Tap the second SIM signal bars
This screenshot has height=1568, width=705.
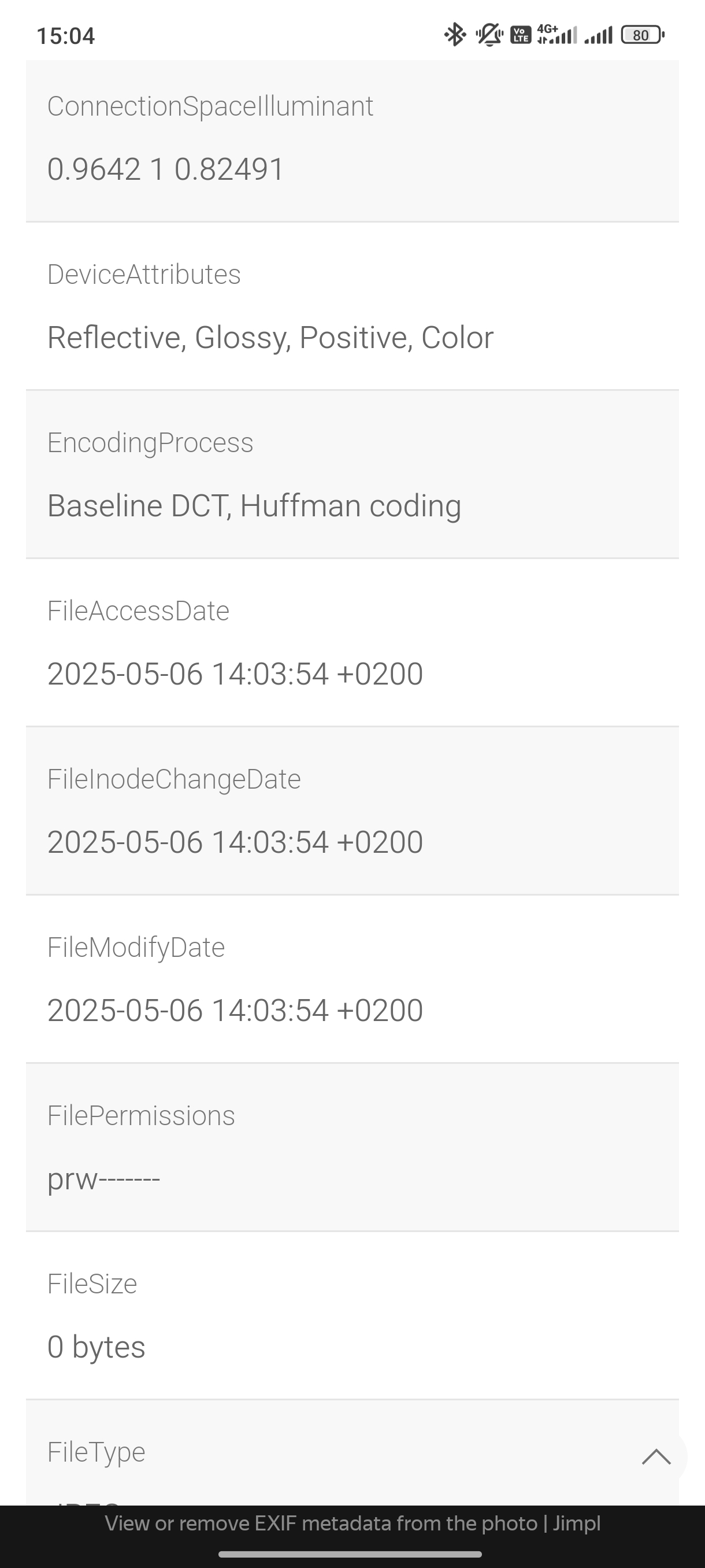598,36
